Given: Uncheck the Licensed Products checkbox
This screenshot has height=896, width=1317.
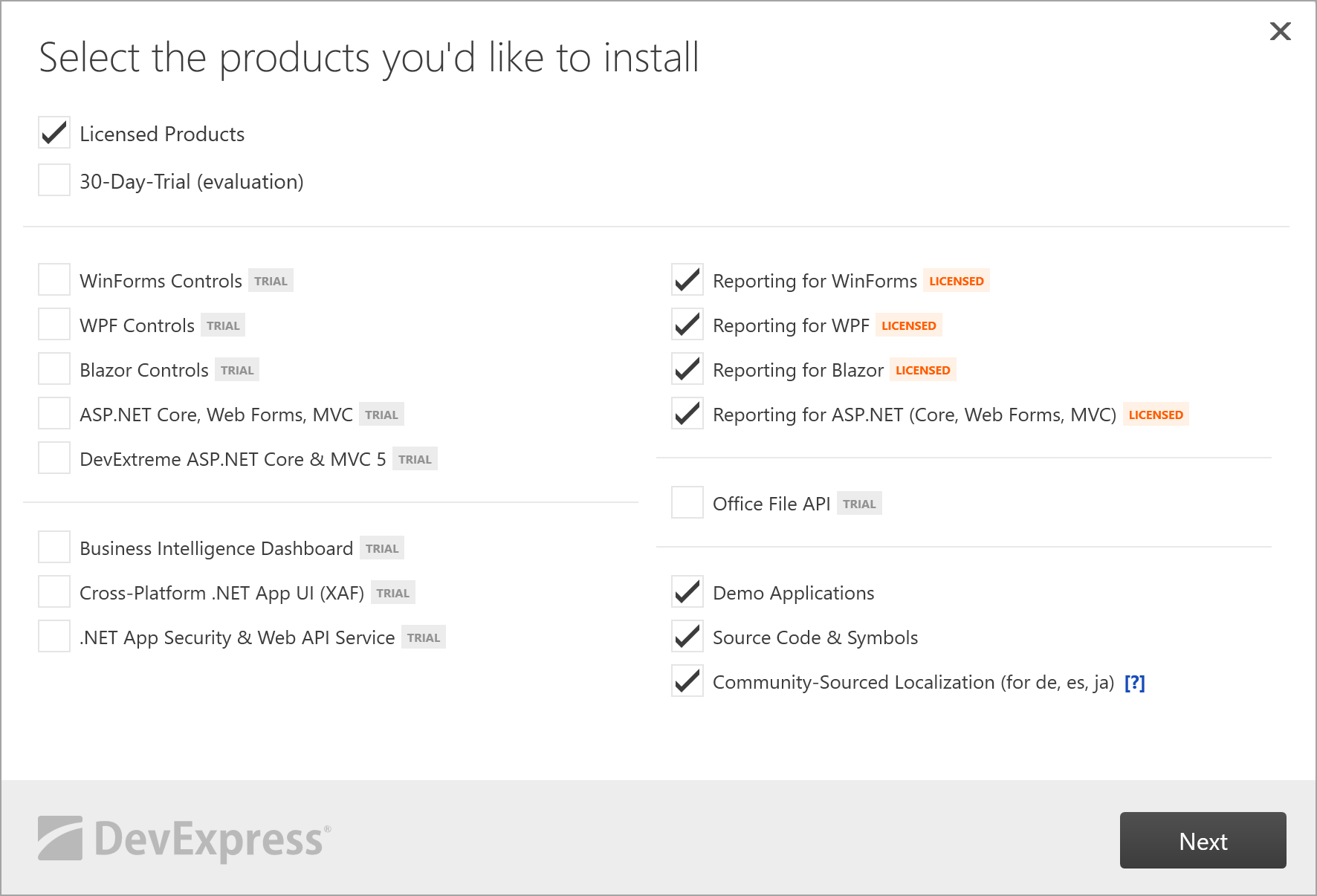Looking at the screenshot, I should coord(54,133).
